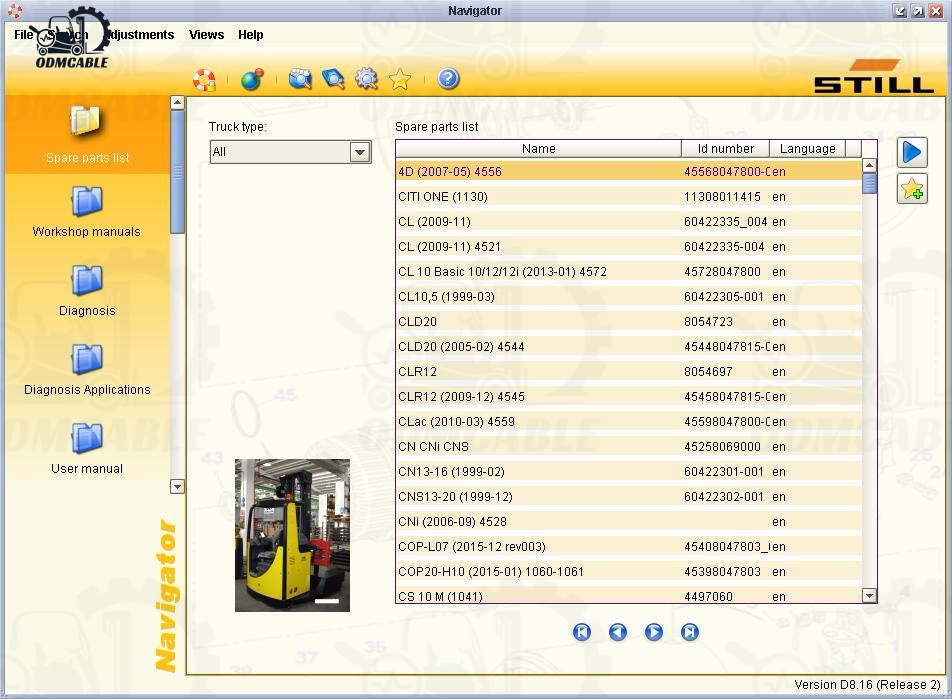Image resolution: width=952 pixels, height=699 pixels.
Task: Go to the previous page of results
Action: pos(617,632)
